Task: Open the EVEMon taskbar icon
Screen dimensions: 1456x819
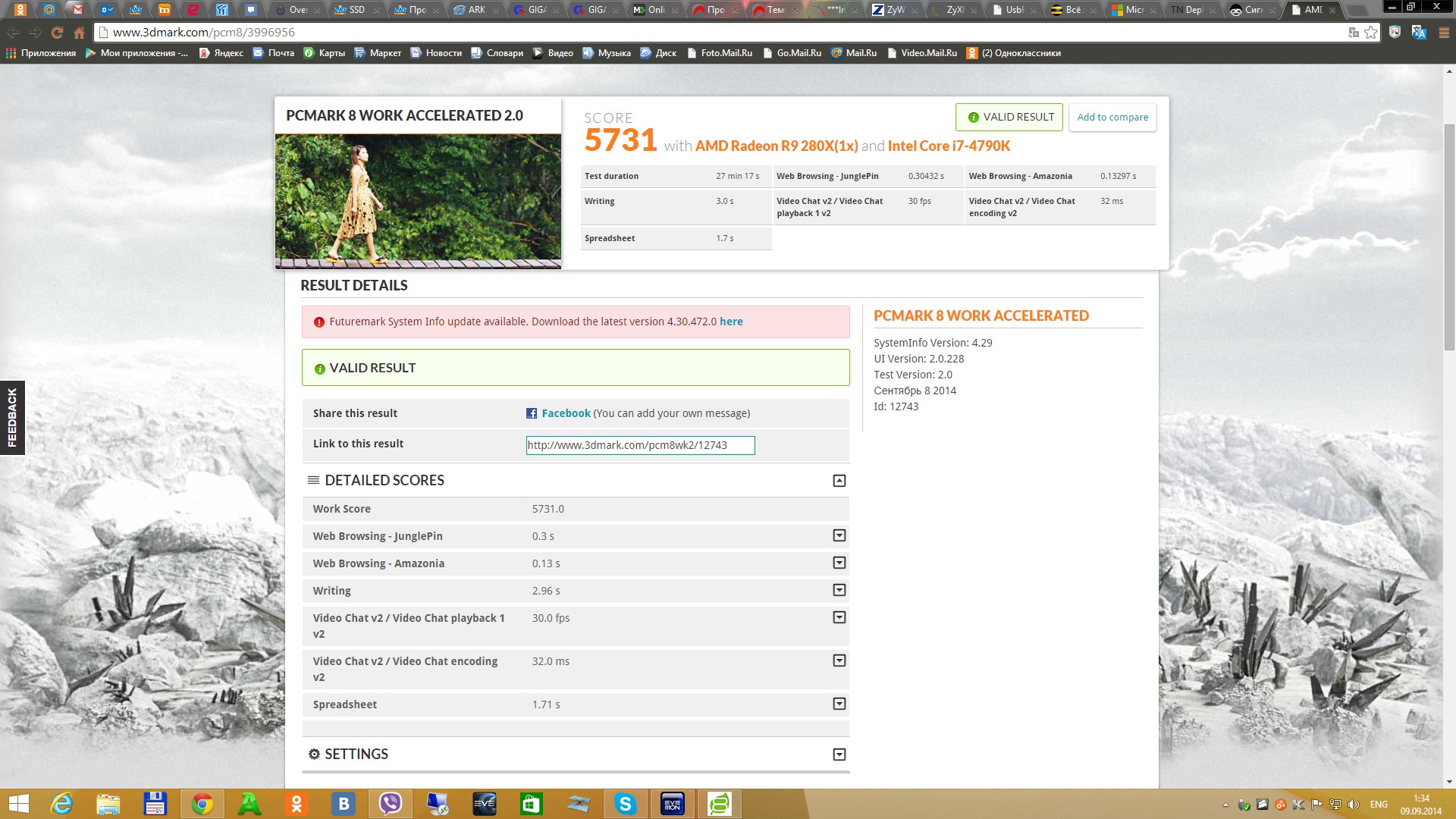Action: pos(673,804)
